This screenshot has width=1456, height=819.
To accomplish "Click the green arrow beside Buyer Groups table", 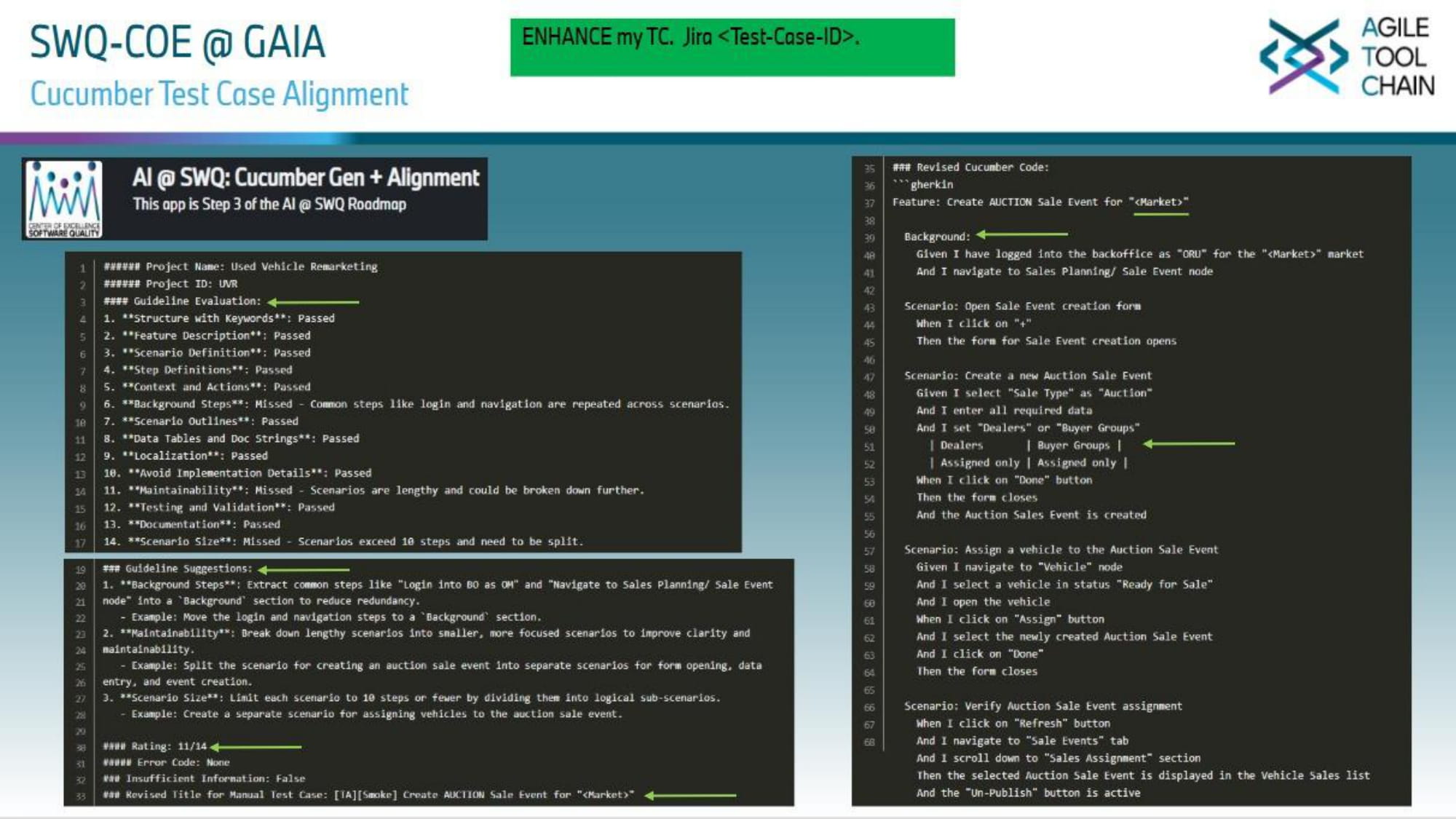I will [x=1189, y=443].
